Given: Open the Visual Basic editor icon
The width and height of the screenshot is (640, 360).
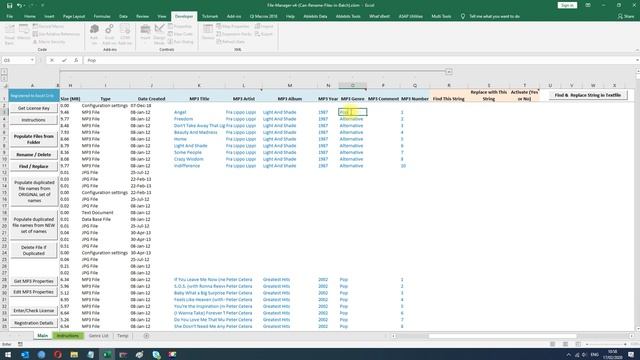Looking at the screenshot, I should [x=9, y=34].
